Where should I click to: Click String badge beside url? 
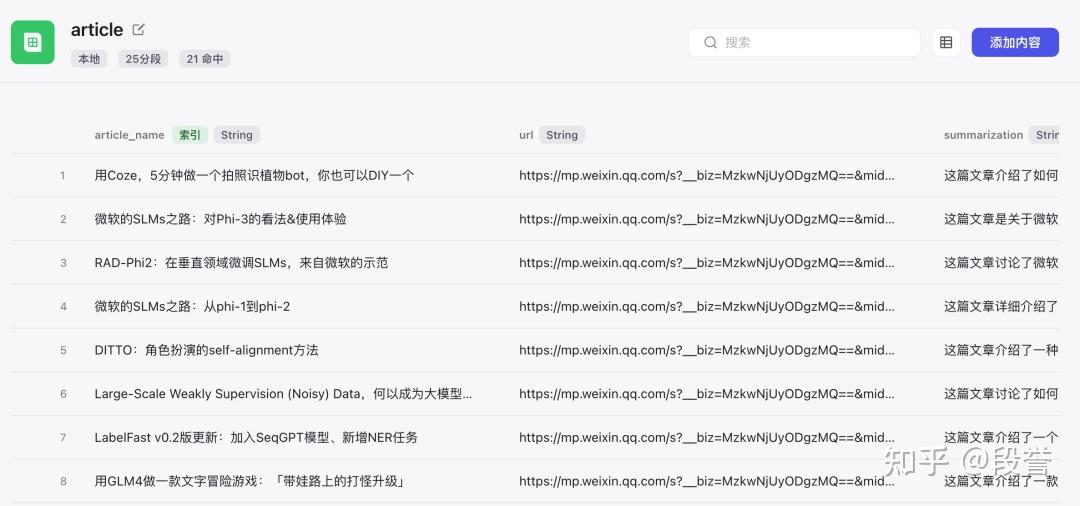pyautogui.click(x=562, y=135)
